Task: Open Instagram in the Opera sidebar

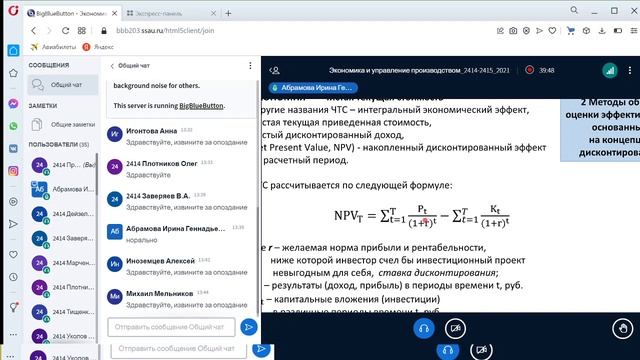Action: pos(13,171)
